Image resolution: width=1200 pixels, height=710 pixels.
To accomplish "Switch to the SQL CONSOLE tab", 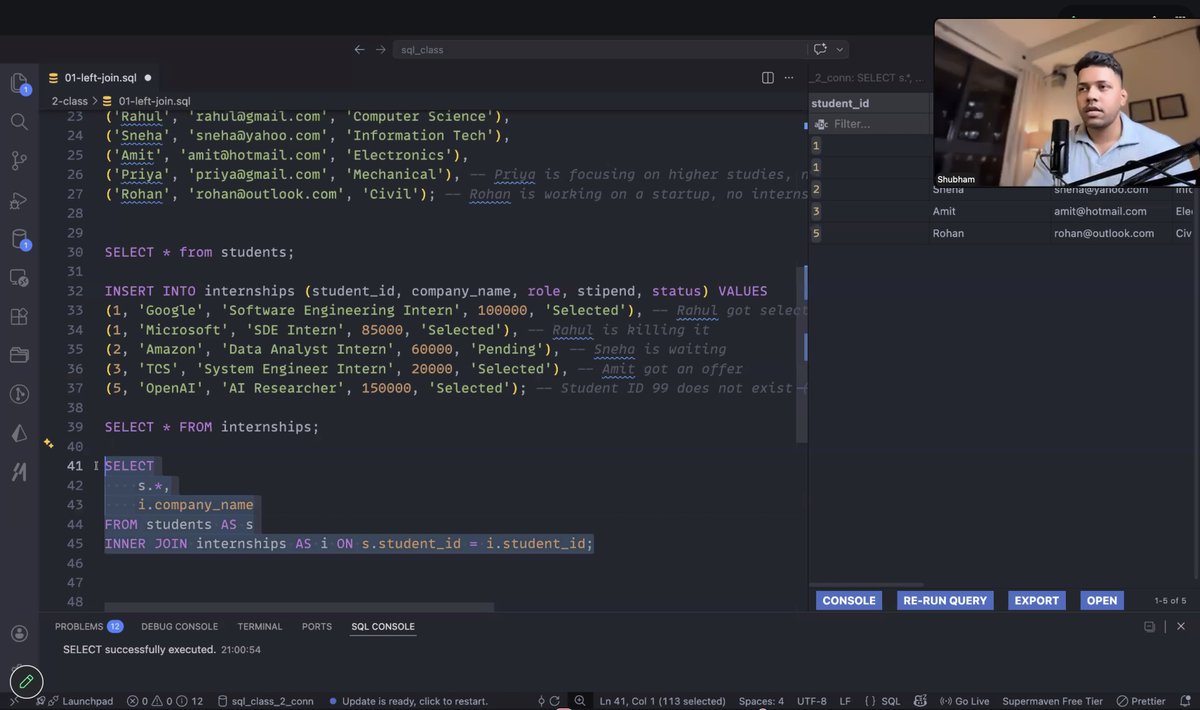I will click(383, 627).
